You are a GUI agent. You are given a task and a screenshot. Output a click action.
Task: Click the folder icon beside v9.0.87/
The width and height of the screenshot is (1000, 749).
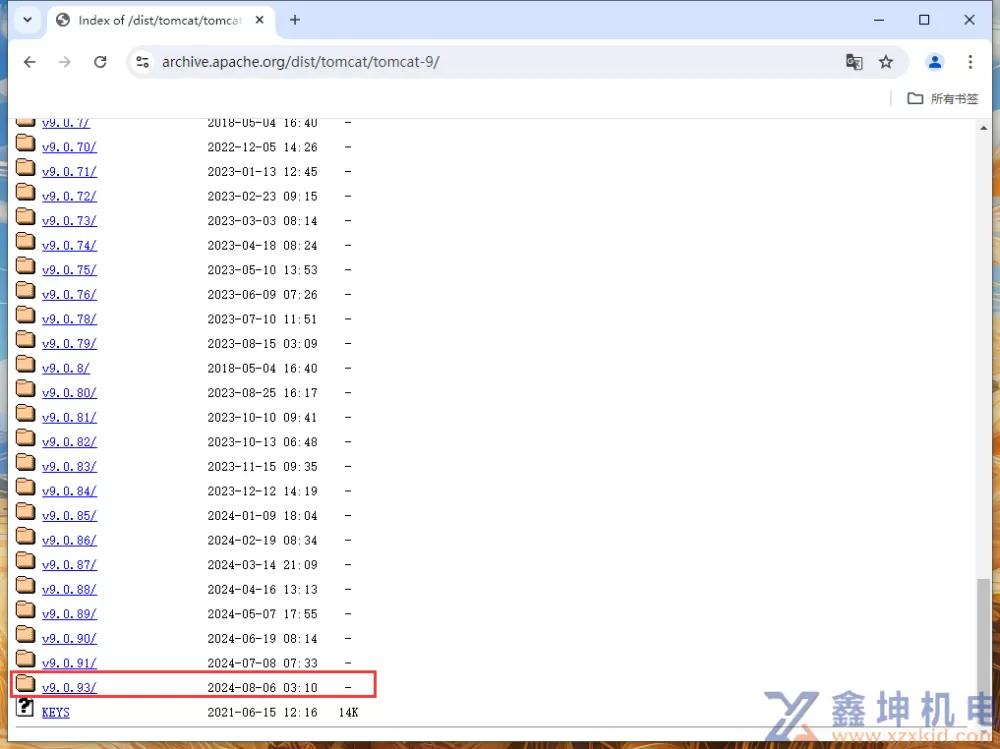26,560
